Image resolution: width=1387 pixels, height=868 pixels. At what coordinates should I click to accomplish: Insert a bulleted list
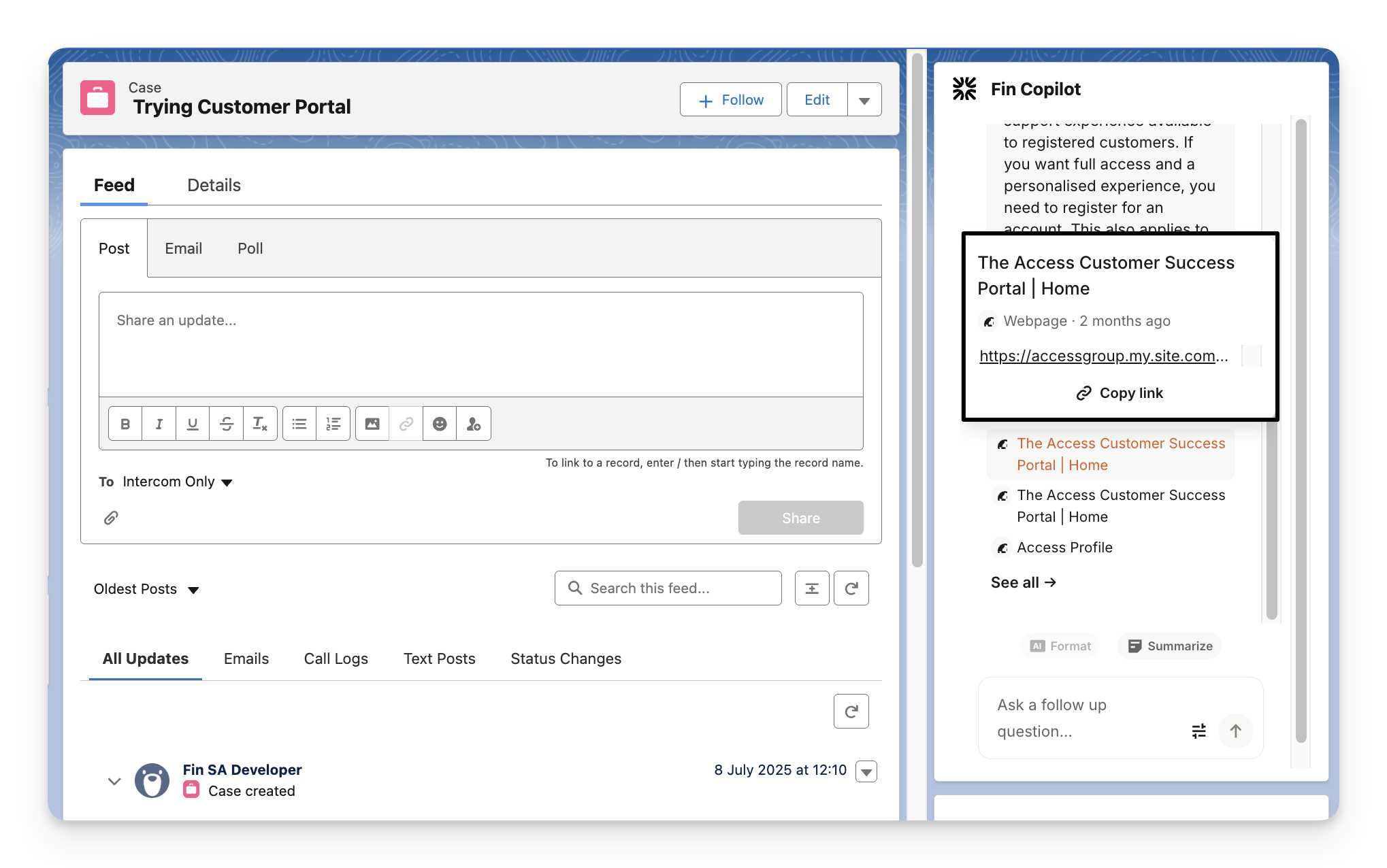click(x=299, y=424)
